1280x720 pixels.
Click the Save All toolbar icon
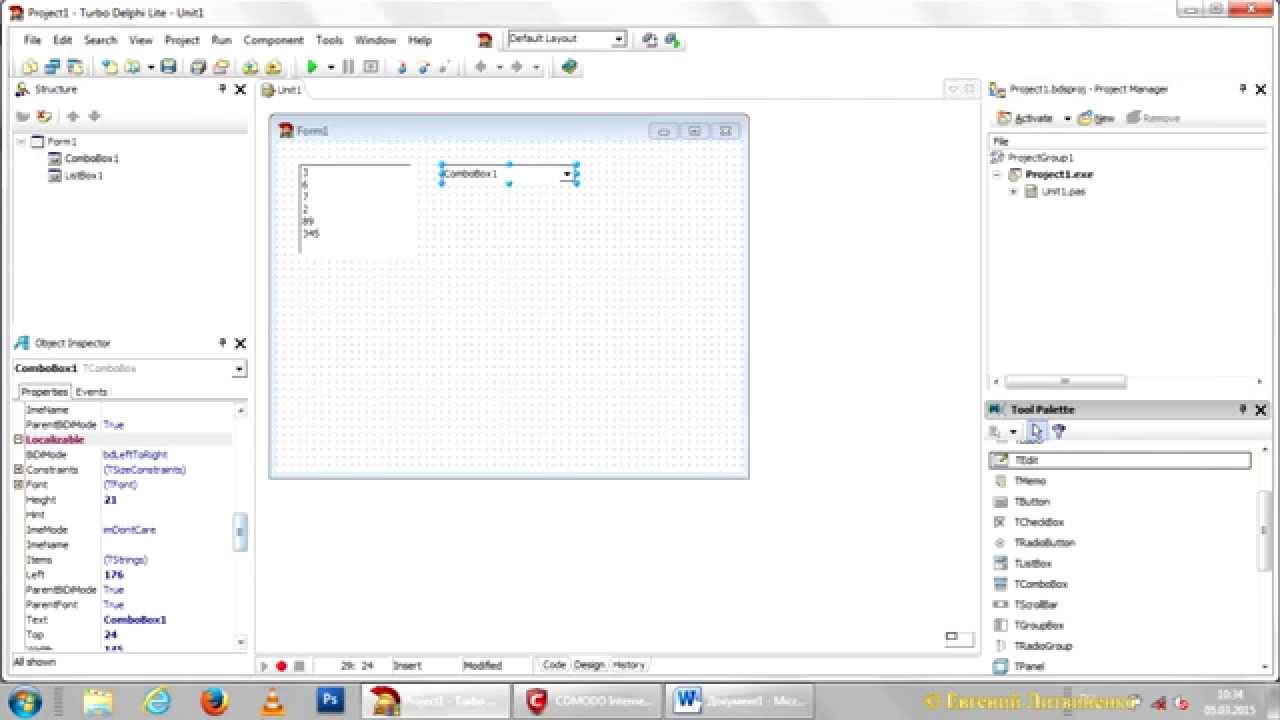tap(198, 67)
